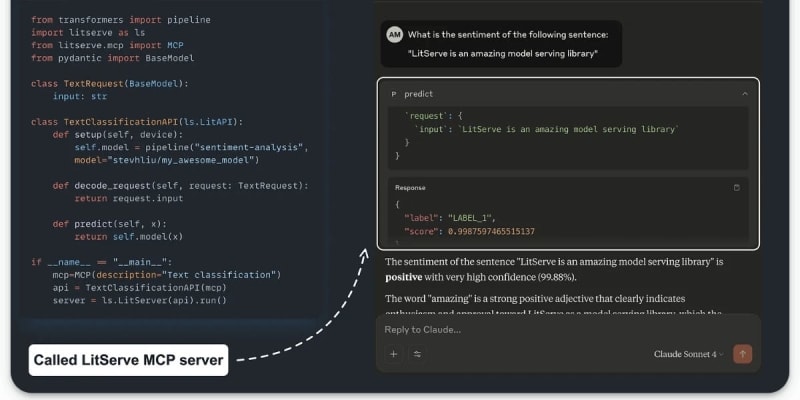This screenshot has width=800, height=400.
Task: Open search and tools settings icon
Action: click(x=417, y=354)
